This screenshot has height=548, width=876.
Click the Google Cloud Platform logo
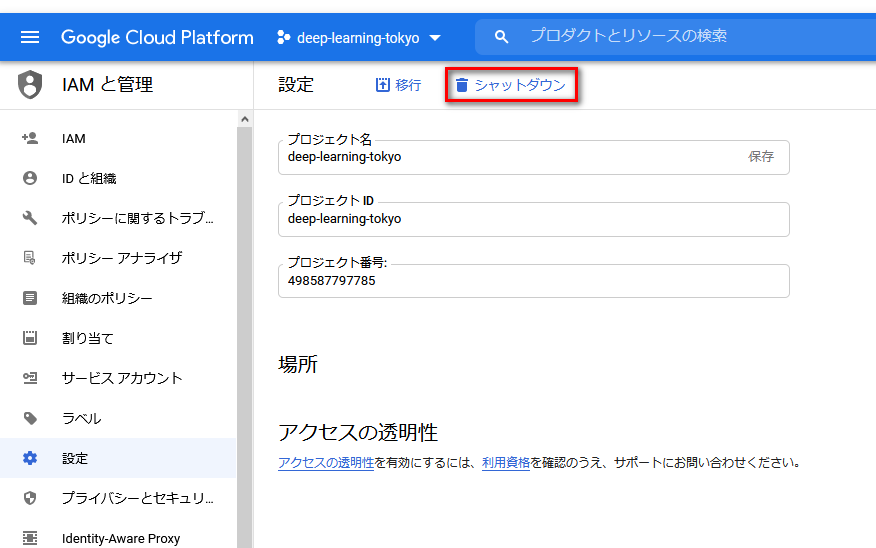tap(157, 37)
